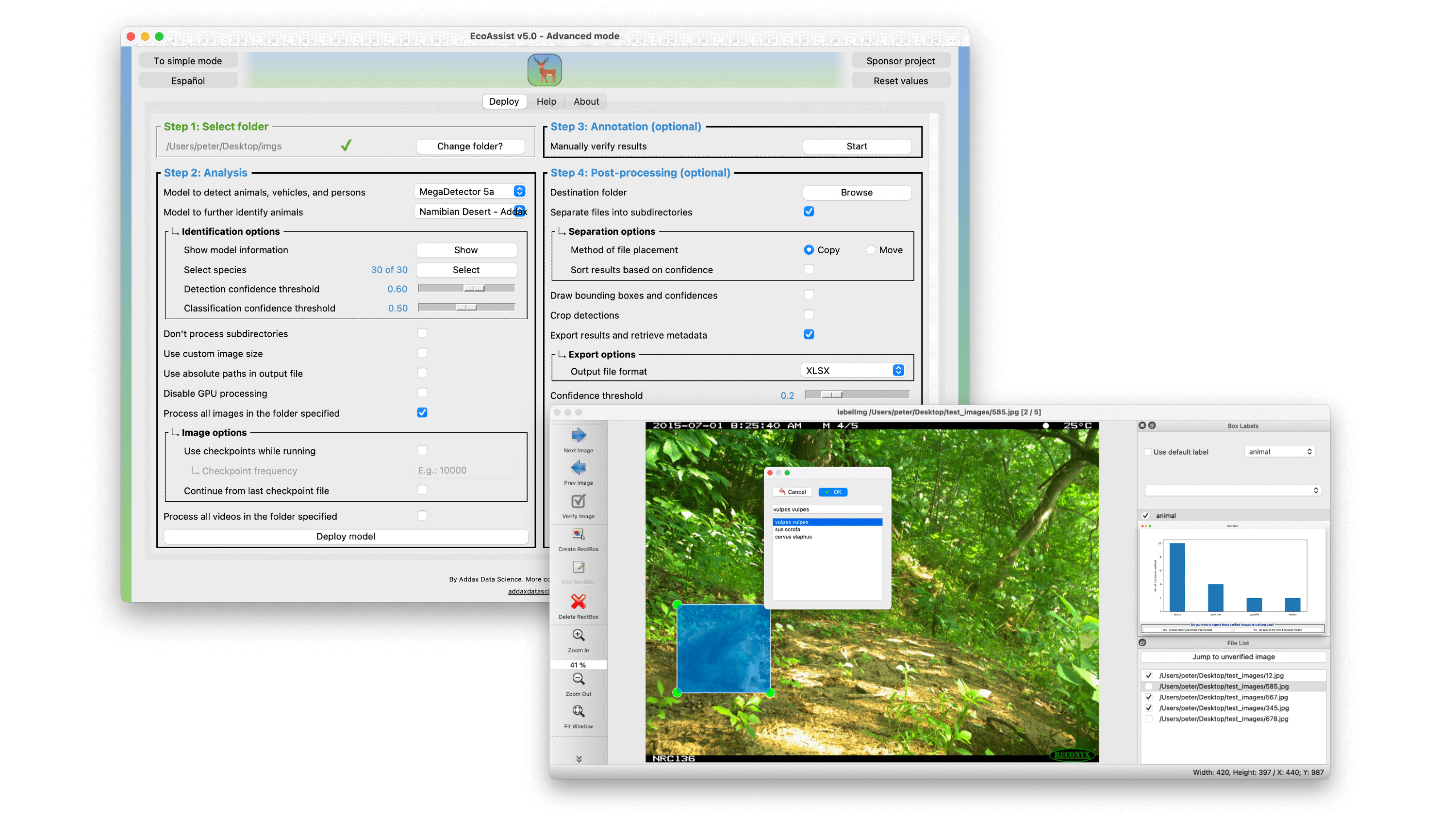This screenshot has width=1456, height=819.
Task: Enable Don't process subdirectories
Action: click(x=422, y=333)
